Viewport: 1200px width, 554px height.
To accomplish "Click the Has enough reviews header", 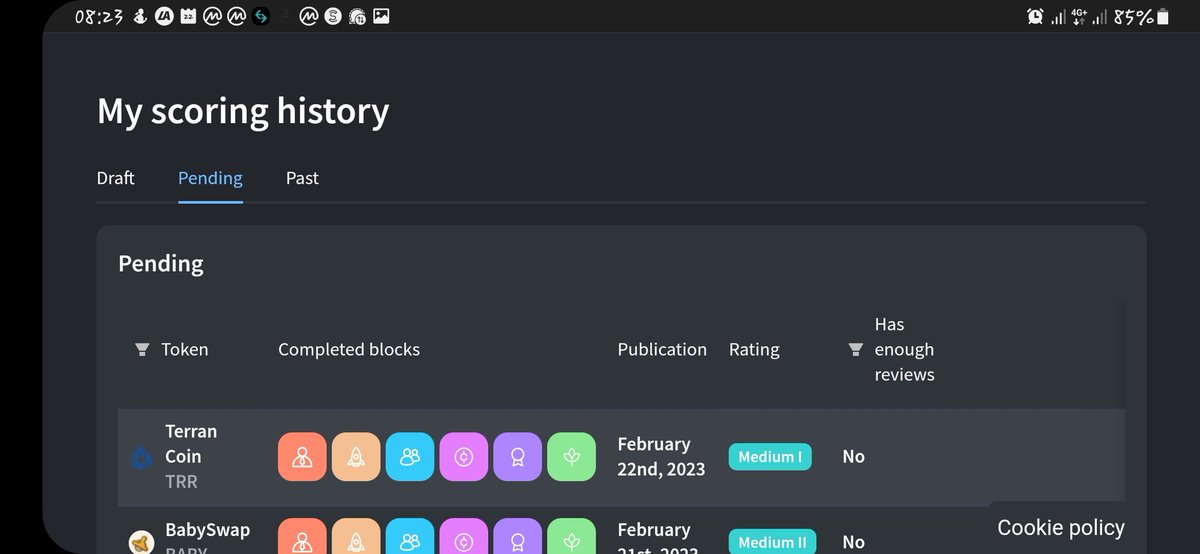I will coord(904,349).
